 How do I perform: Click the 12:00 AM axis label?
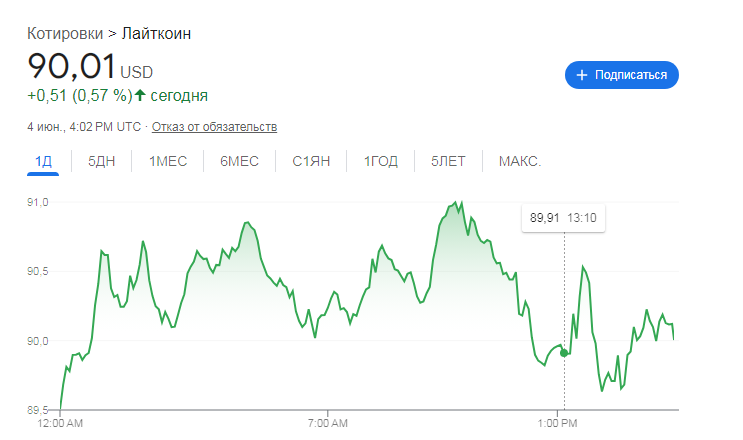(x=60, y=423)
